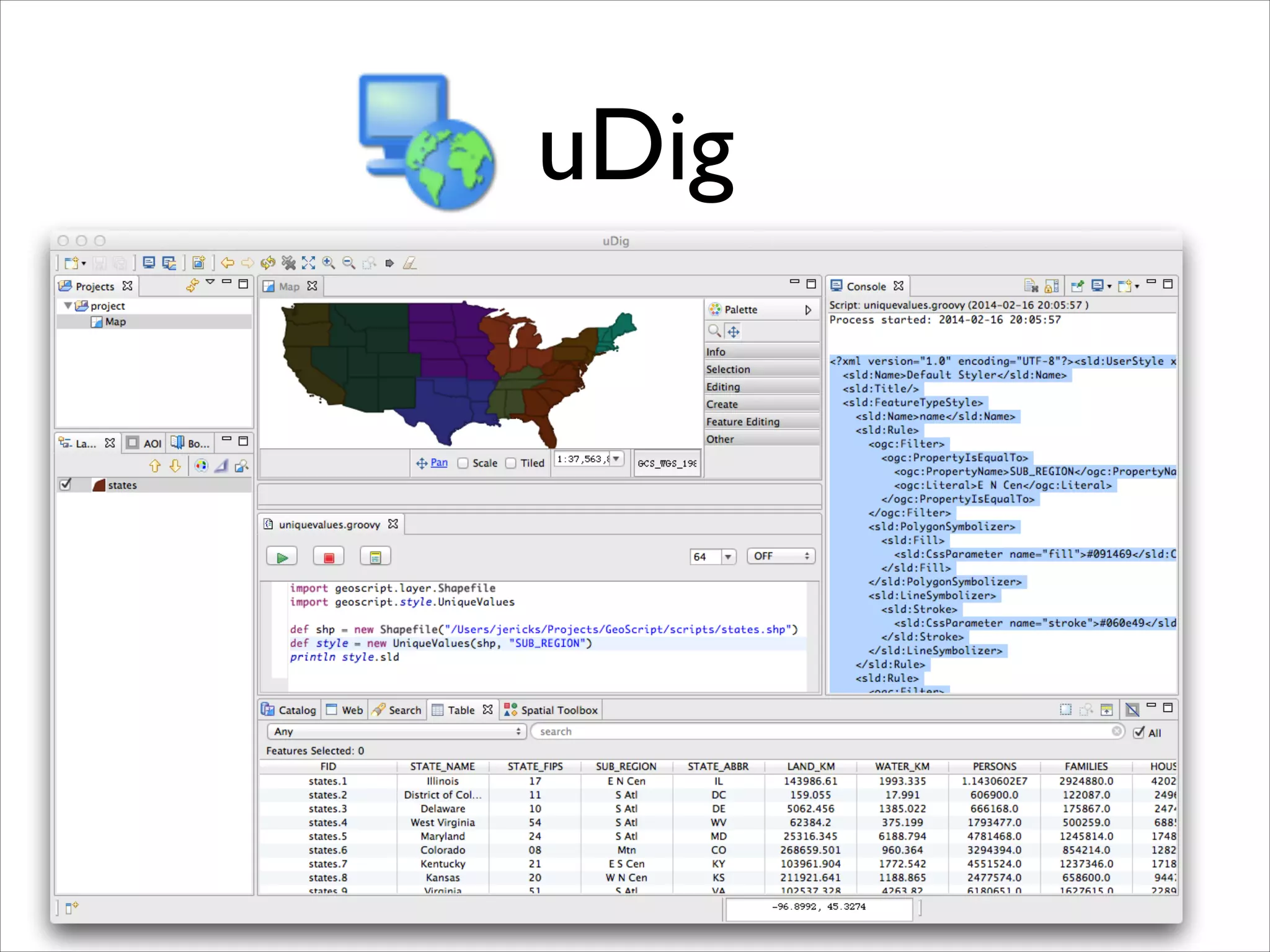Click the eraser icon in main toolbar
This screenshot has width=1270, height=952.
click(410, 263)
